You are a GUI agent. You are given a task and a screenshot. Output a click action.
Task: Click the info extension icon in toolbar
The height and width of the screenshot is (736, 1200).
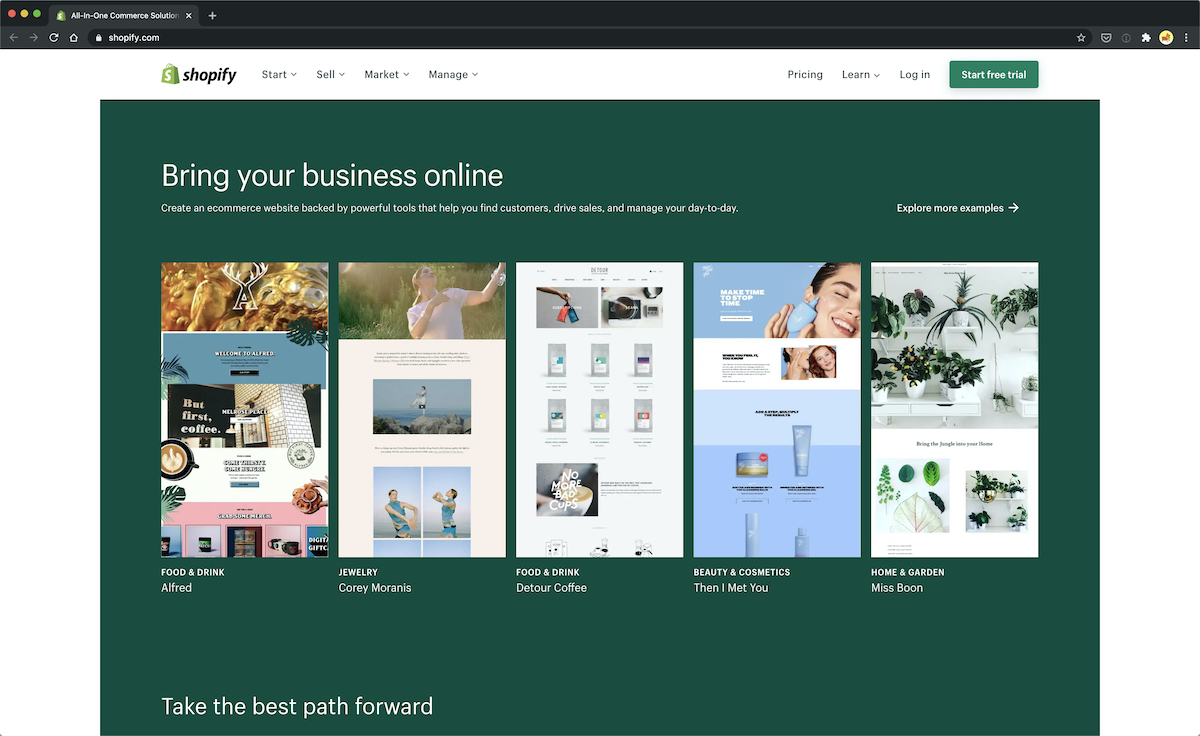[1126, 37]
